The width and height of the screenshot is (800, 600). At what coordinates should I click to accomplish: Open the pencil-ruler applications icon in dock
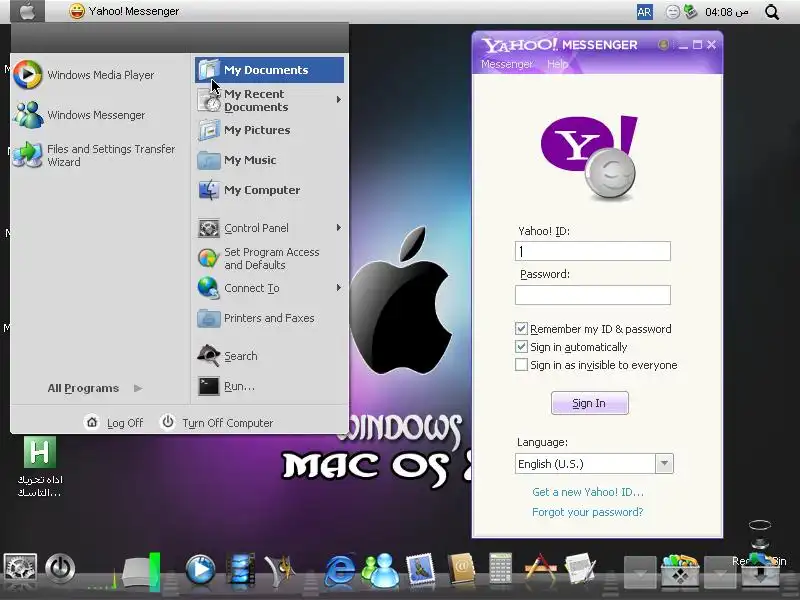click(540, 568)
